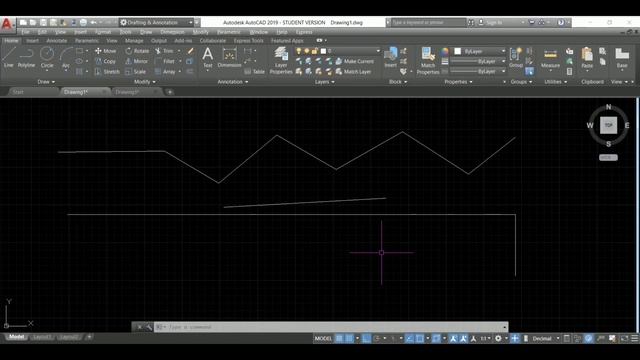Toggle 2D object snap in status bar
640x360 pixels.
[x=420, y=338]
